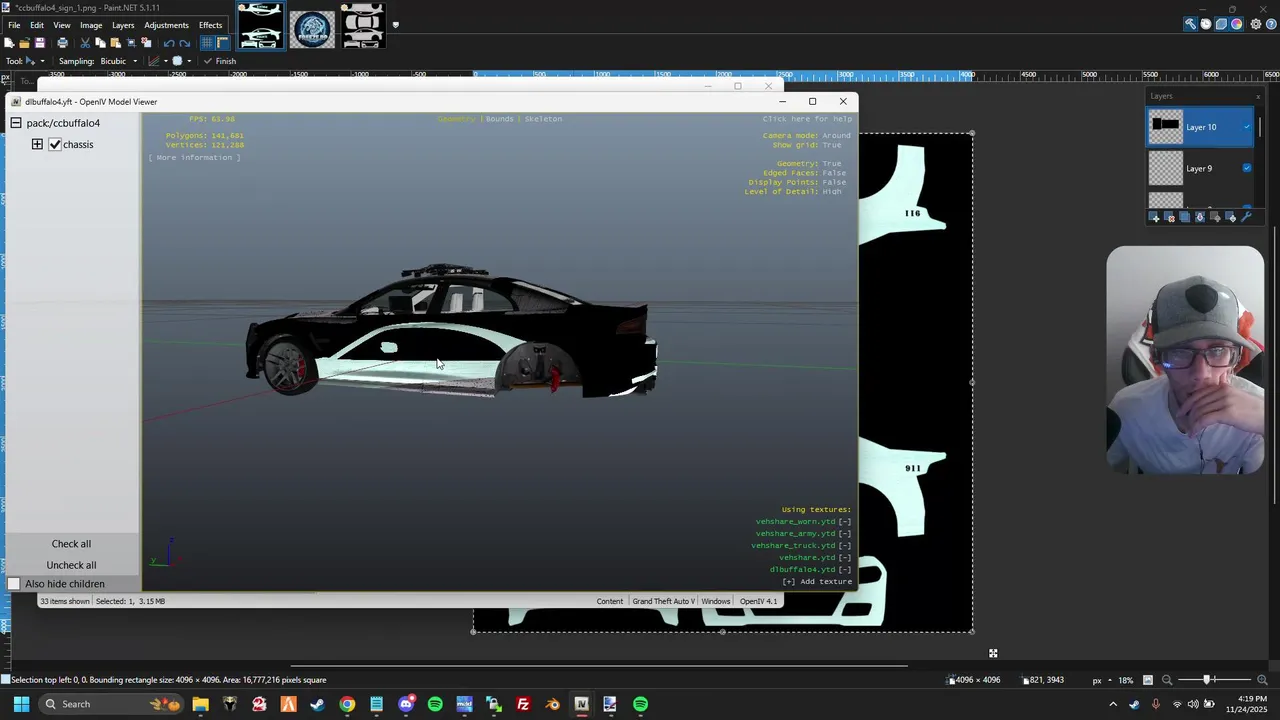Remove the dlbuffalo4.ytd texture
The image size is (1280, 720).
[845, 570]
